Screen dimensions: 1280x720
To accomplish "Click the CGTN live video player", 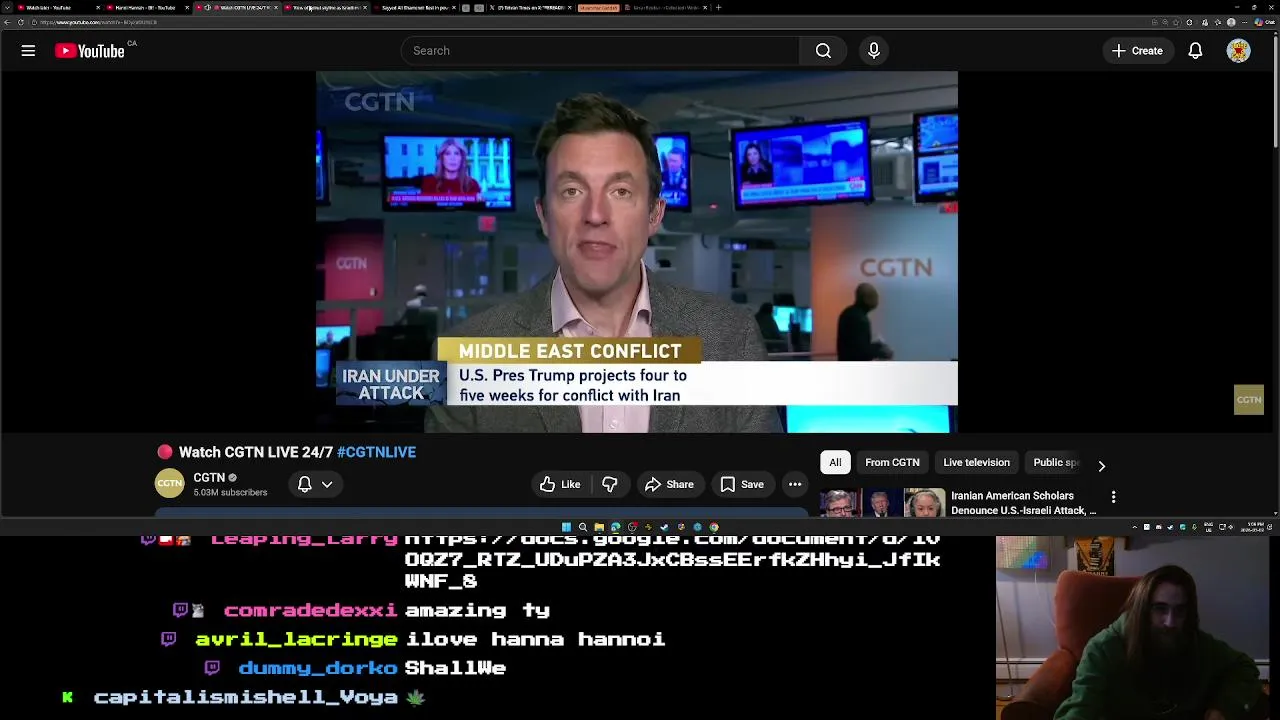I will tap(637, 252).
